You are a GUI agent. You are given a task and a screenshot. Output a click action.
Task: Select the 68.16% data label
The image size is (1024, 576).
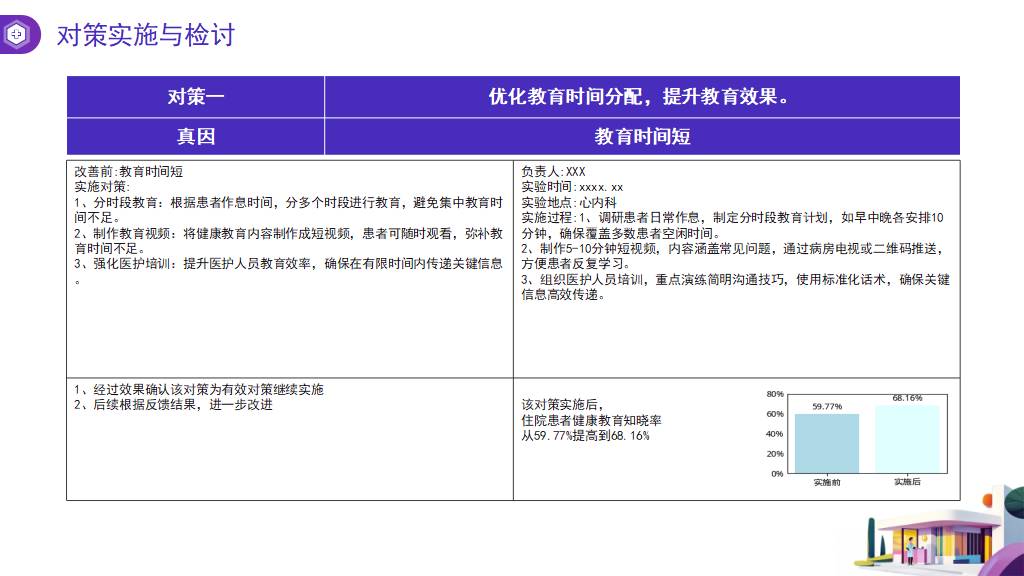pos(907,398)
